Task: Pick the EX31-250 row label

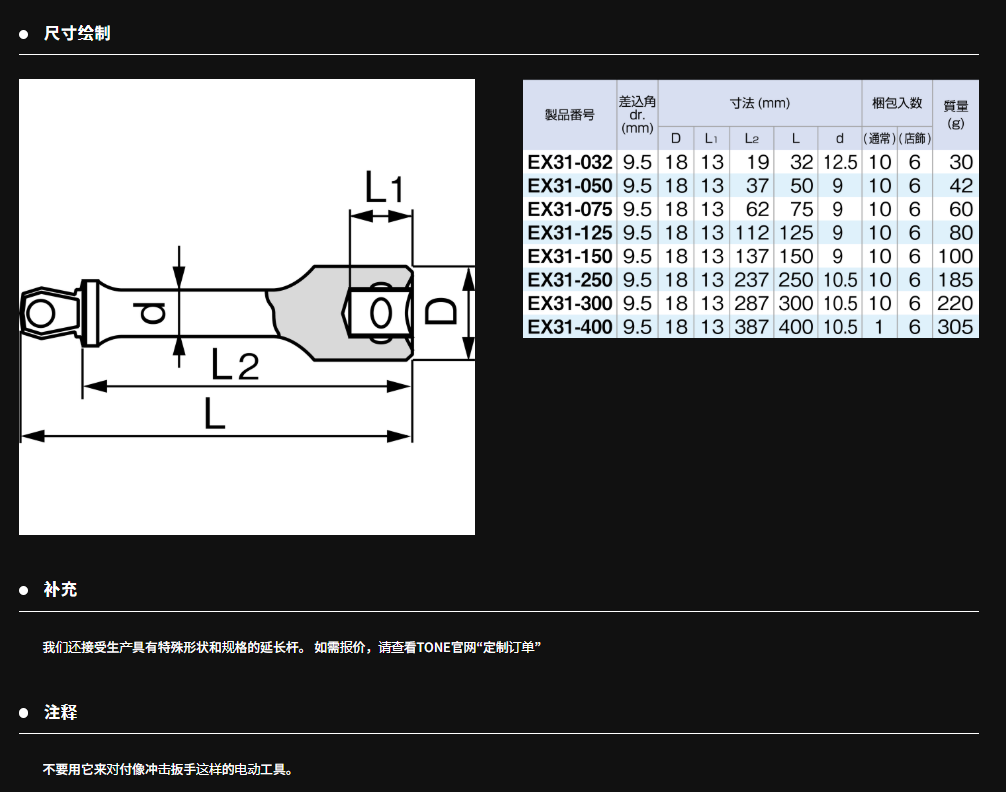Action: [x=569, y=280]
